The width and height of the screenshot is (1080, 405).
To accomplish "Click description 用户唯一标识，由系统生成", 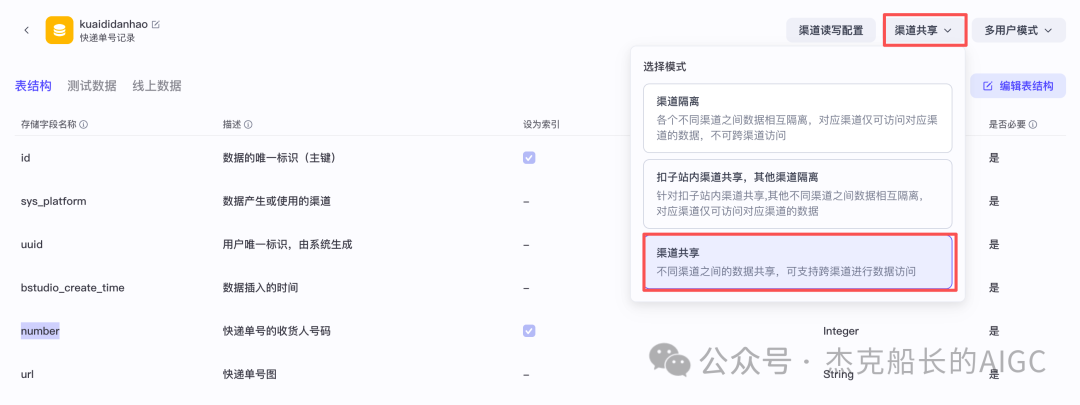I will [x=288, y=245].
